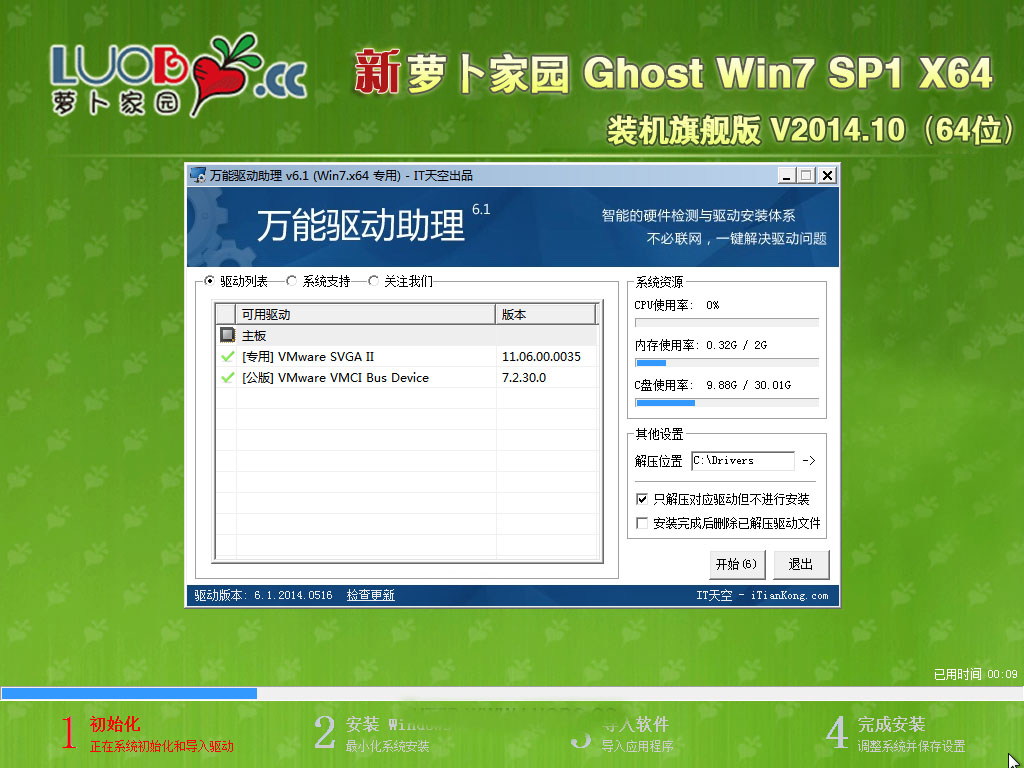Select the 系统支持 radio option
The height and width of the screenshot is (768, 1024).
291,281
